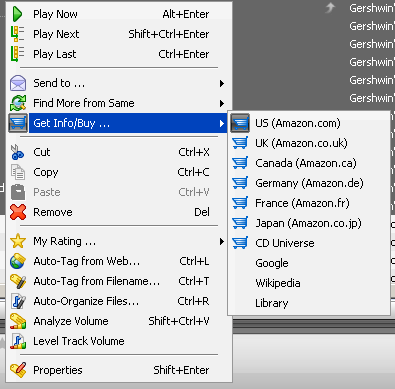Image resolution: width=395 pixels, height=389 pixels.
Task: Choose Play Next menu entry
Action: (x=119, y=34)
